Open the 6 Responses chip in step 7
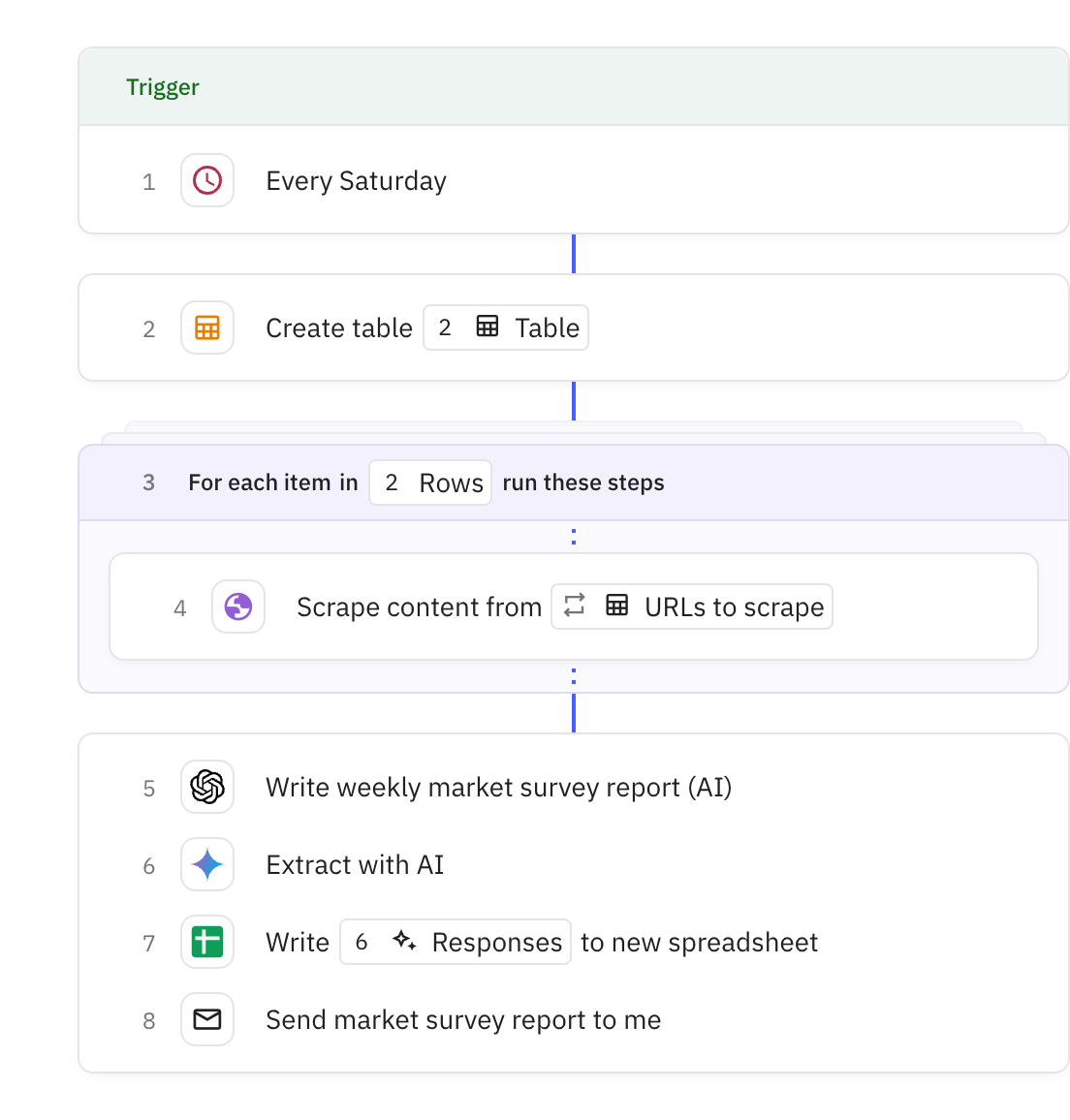1070x1120 pixels. click(455, 942)
